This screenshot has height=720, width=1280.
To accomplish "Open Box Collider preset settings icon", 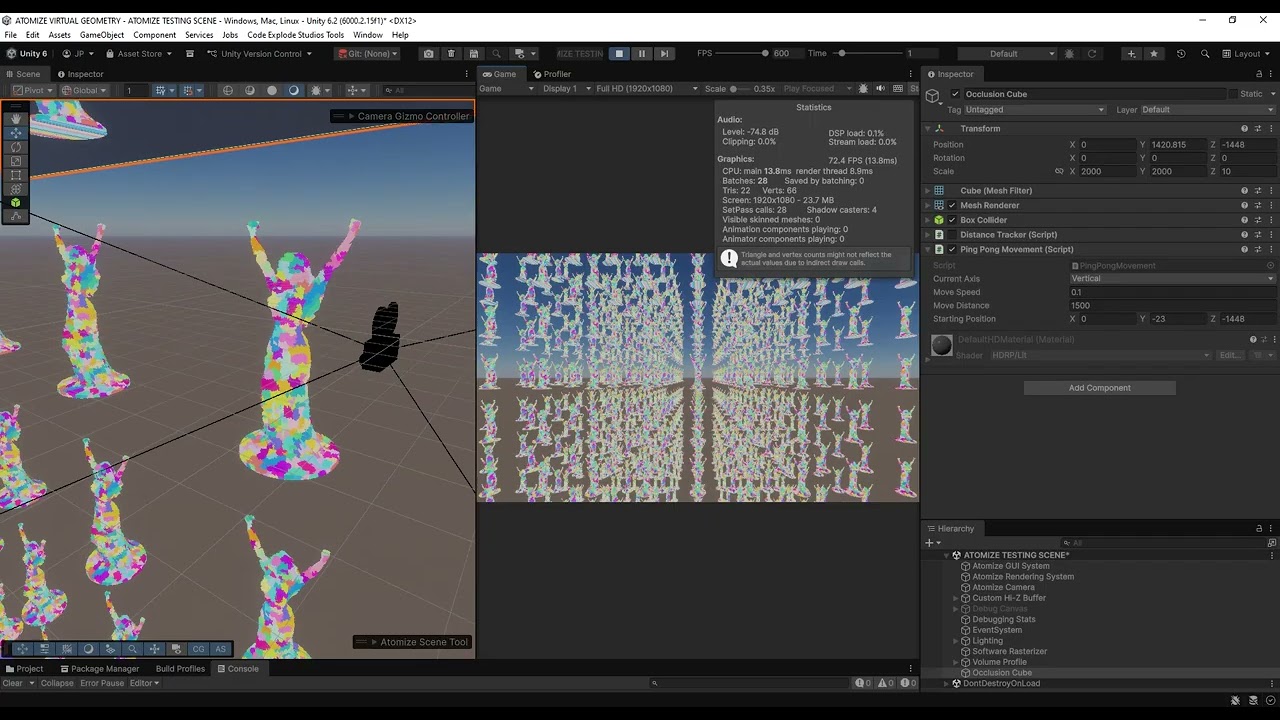I will coord(1258,220).
